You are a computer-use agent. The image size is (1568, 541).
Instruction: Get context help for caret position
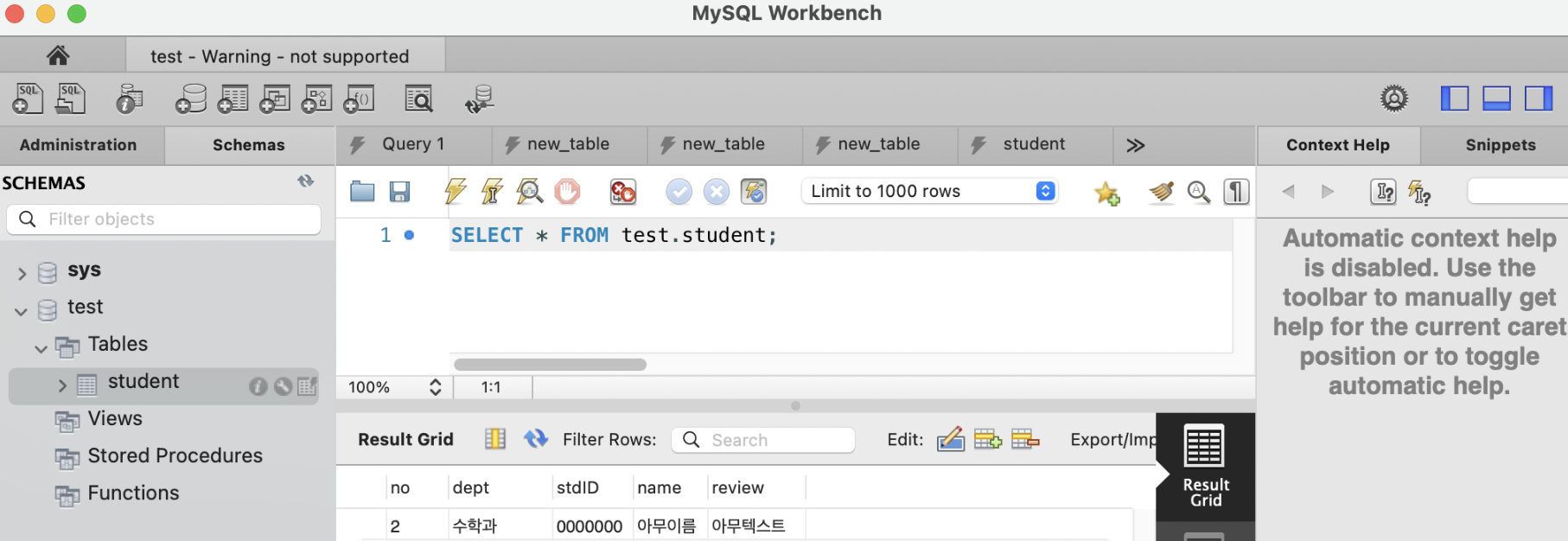1383,192
